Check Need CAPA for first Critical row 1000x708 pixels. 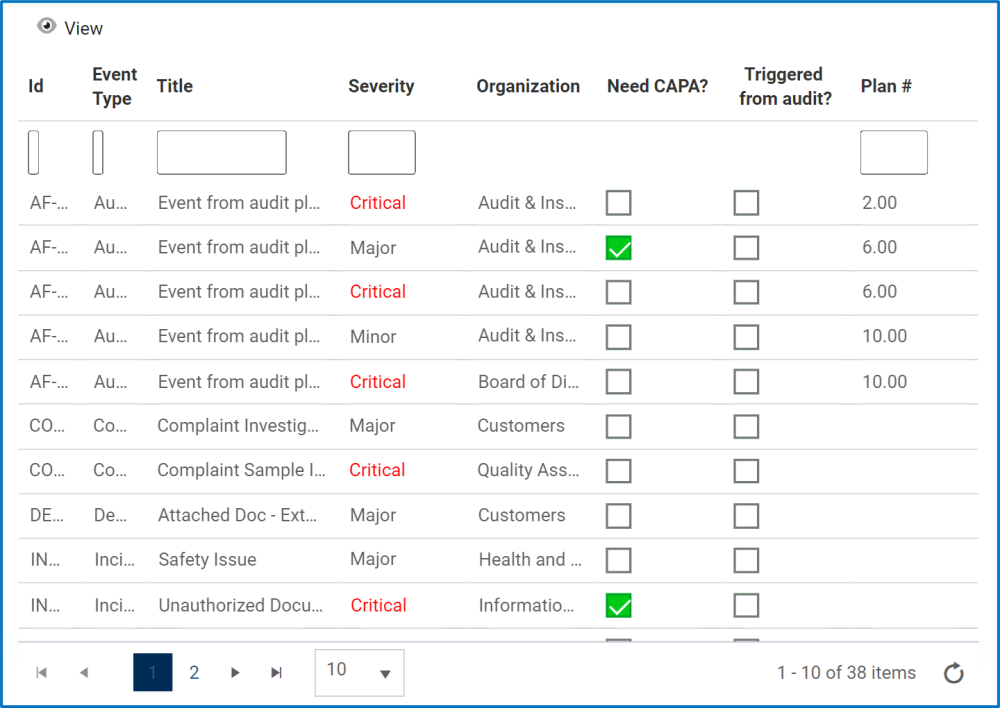tap(619, 203)
